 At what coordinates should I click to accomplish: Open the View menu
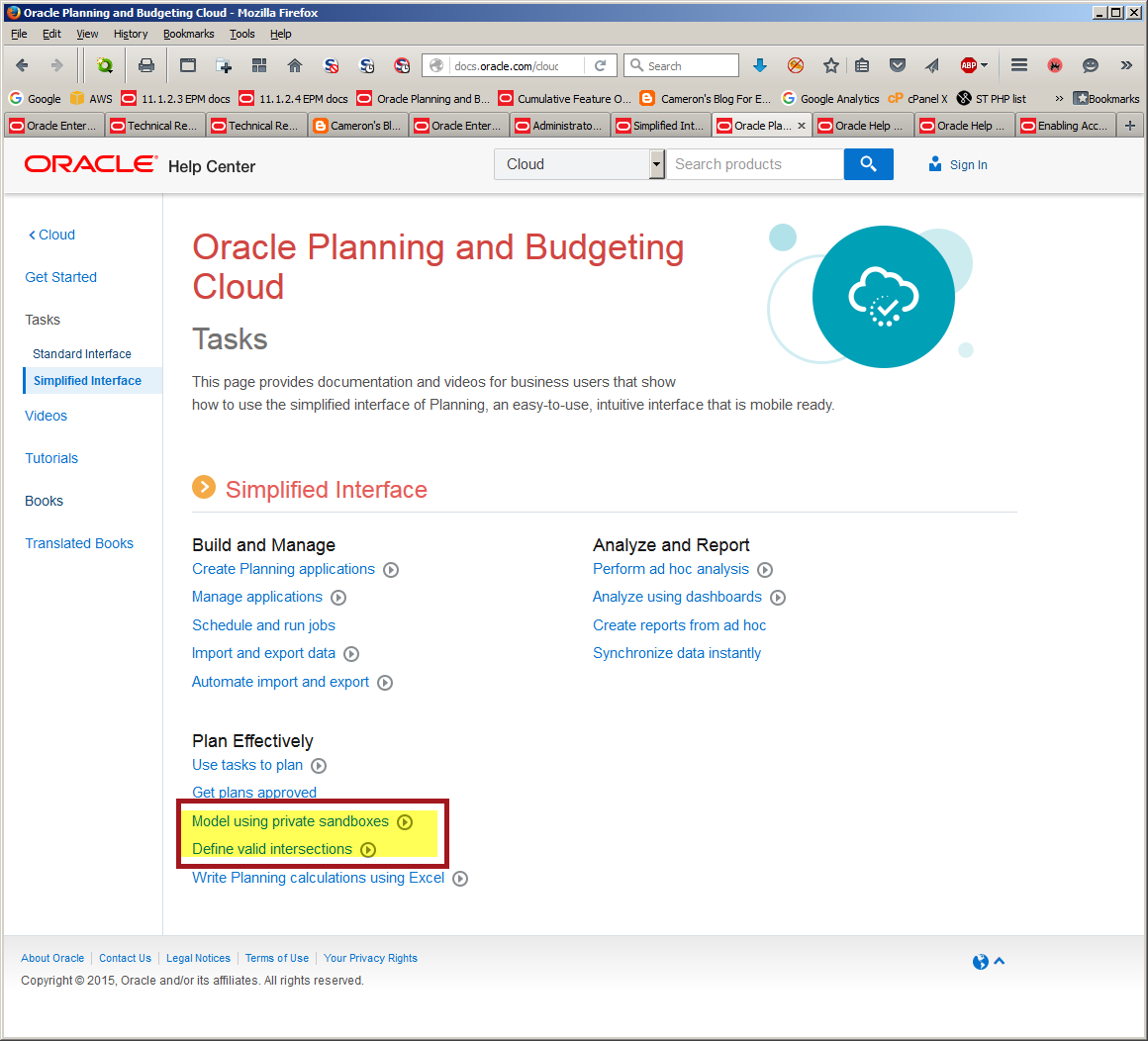87,34
